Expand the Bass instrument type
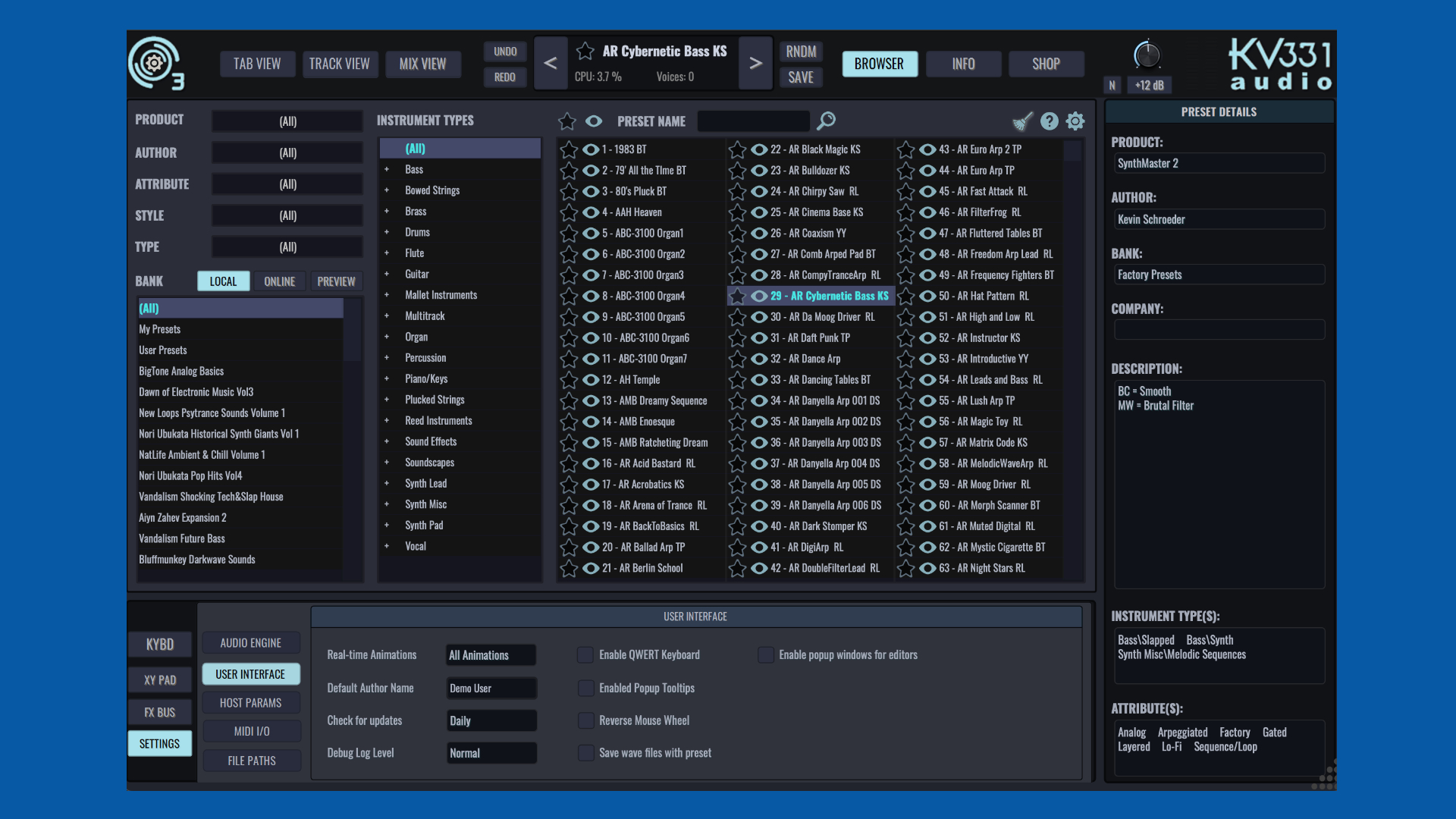1456x819 pixels. [x=387, y=170]
